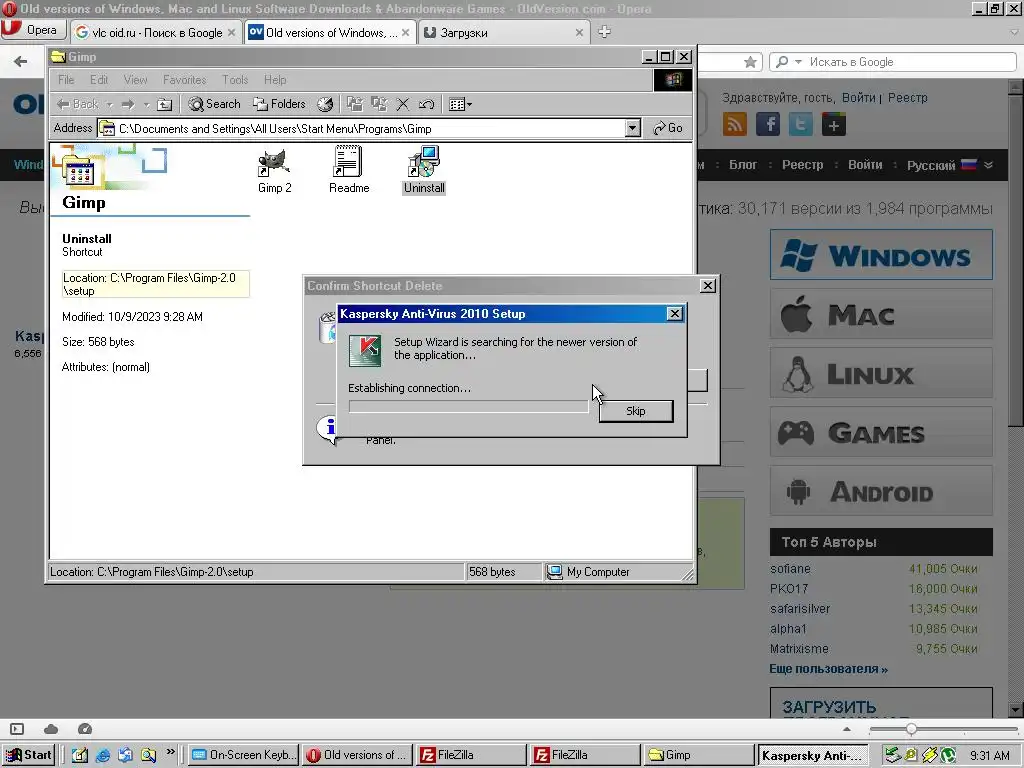This screenshot has height=768, width=1024.
Task: Click the Opera Turbo gauge icon in status bar
Action: (x=85, y=729)
